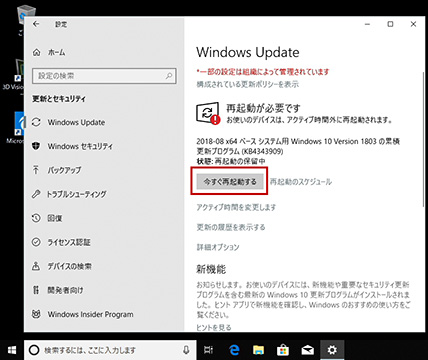Click 今すぐ再起動する button
The height and width of the screenshot is (360, 428).
pyautogui.click(x=230, y=182)
